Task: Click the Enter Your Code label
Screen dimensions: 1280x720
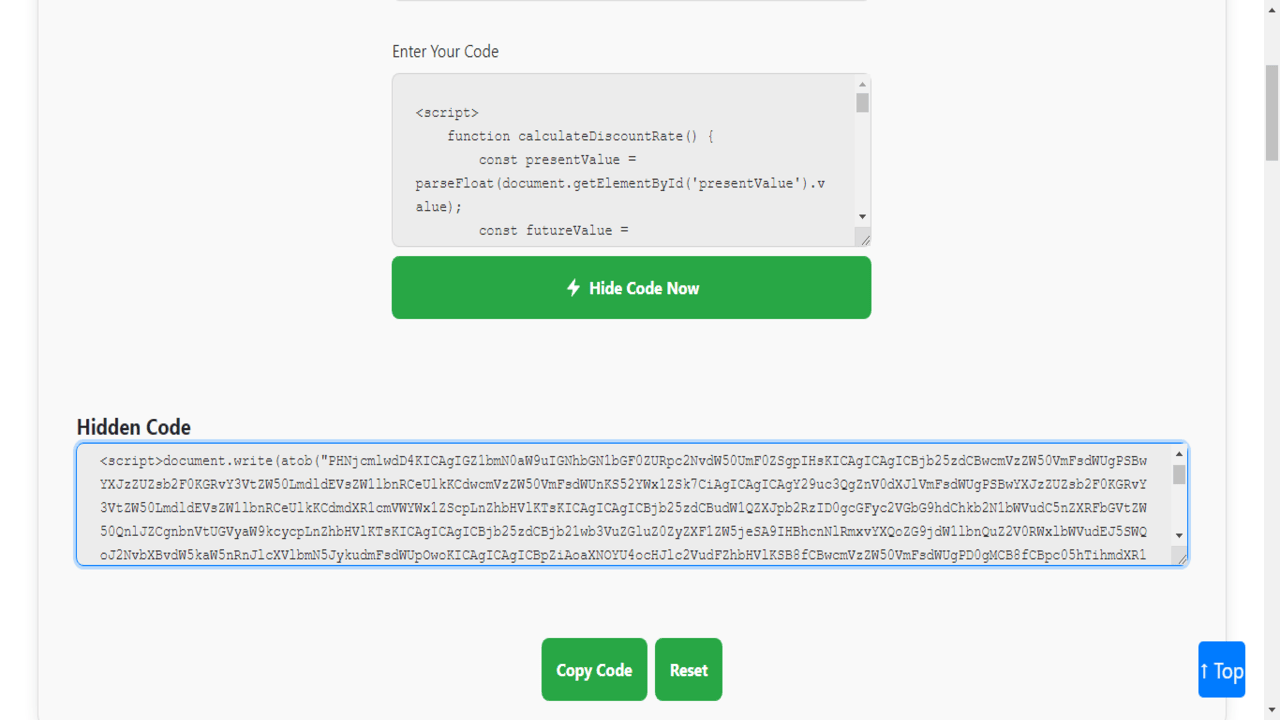Action: [445, 52]
